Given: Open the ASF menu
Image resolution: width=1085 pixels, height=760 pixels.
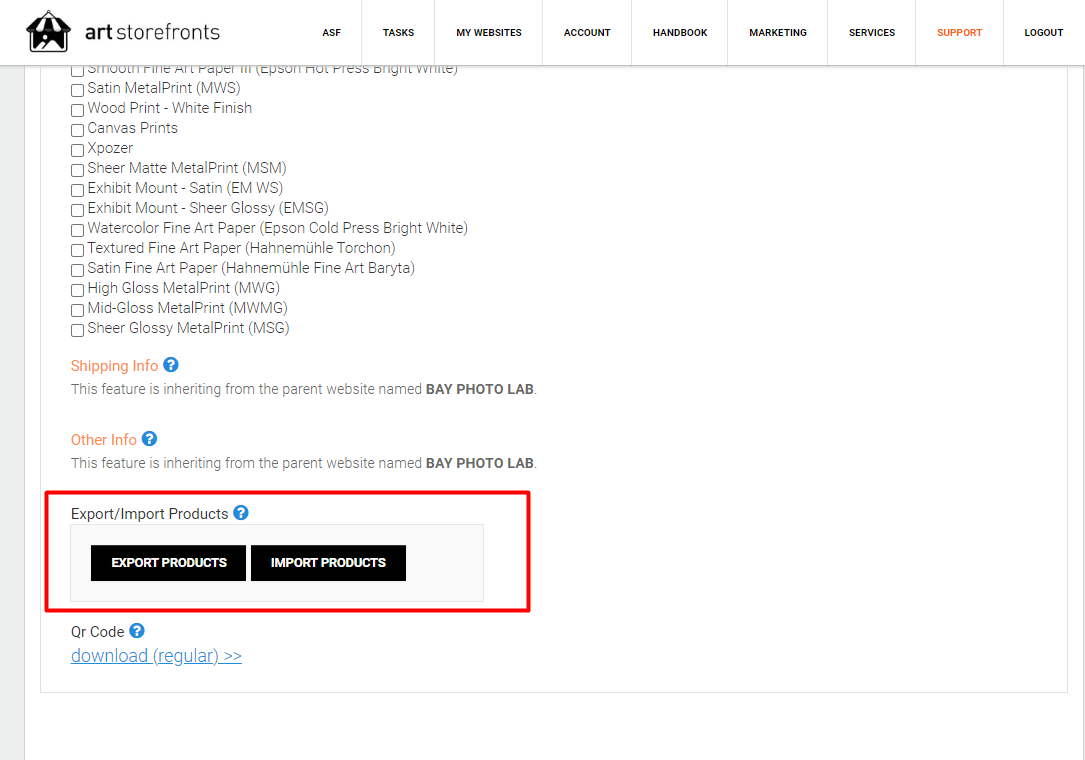Looking at the screenshot, I should click(331, 33).
